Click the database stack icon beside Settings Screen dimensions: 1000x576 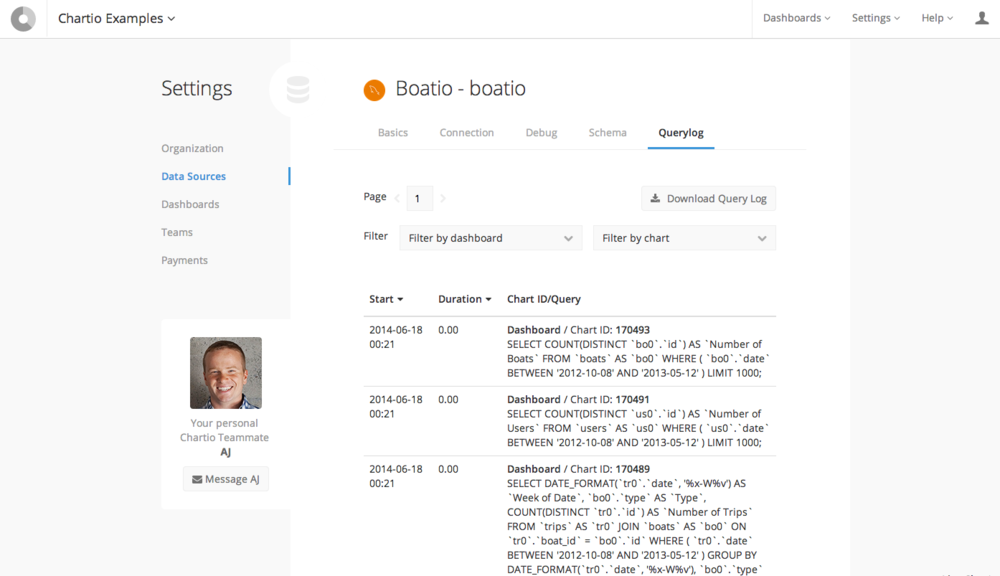[297, 89]
